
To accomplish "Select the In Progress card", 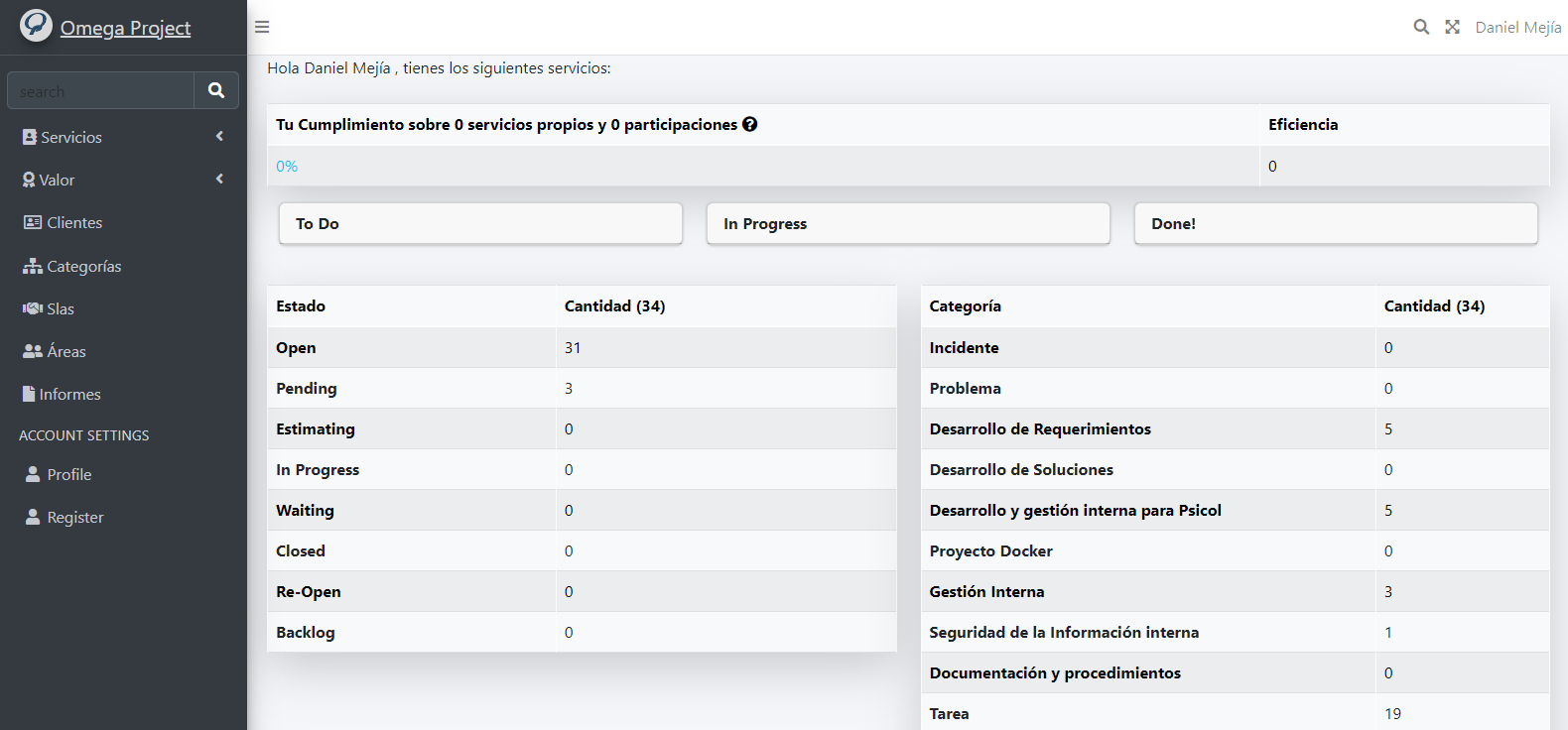I will [907, 224].
